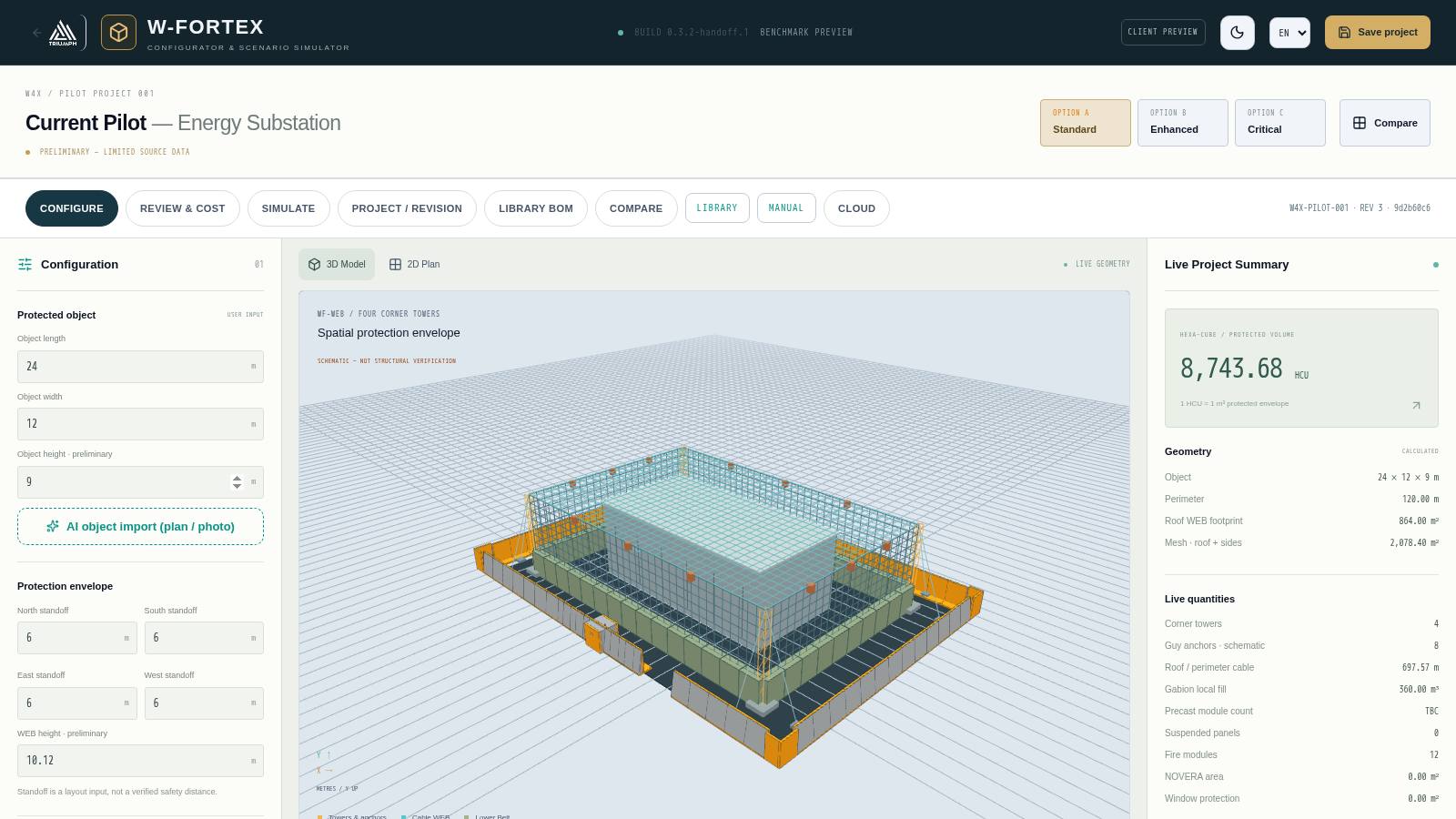The image size is (1456, 819).
Task: Click the Perimeter 120.00 m value
Action: click(1421, 499)
